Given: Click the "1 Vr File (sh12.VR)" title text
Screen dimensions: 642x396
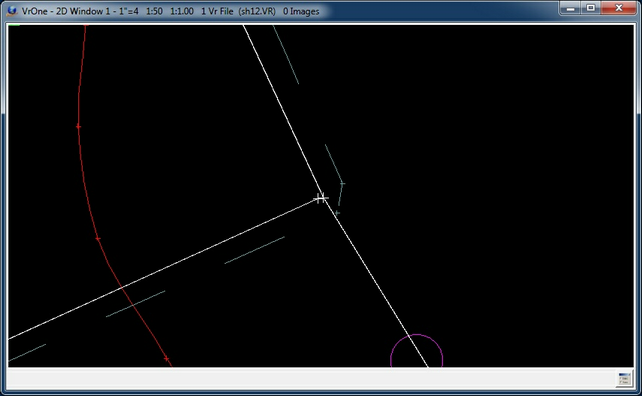Looking at the screenshot, I should (238, 11).
